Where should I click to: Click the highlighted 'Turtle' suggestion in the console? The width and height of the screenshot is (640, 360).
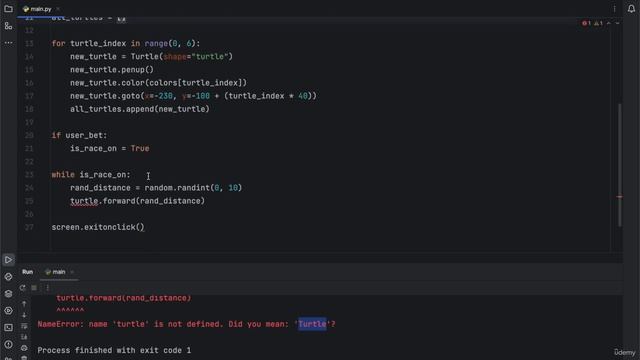(312, 324)
